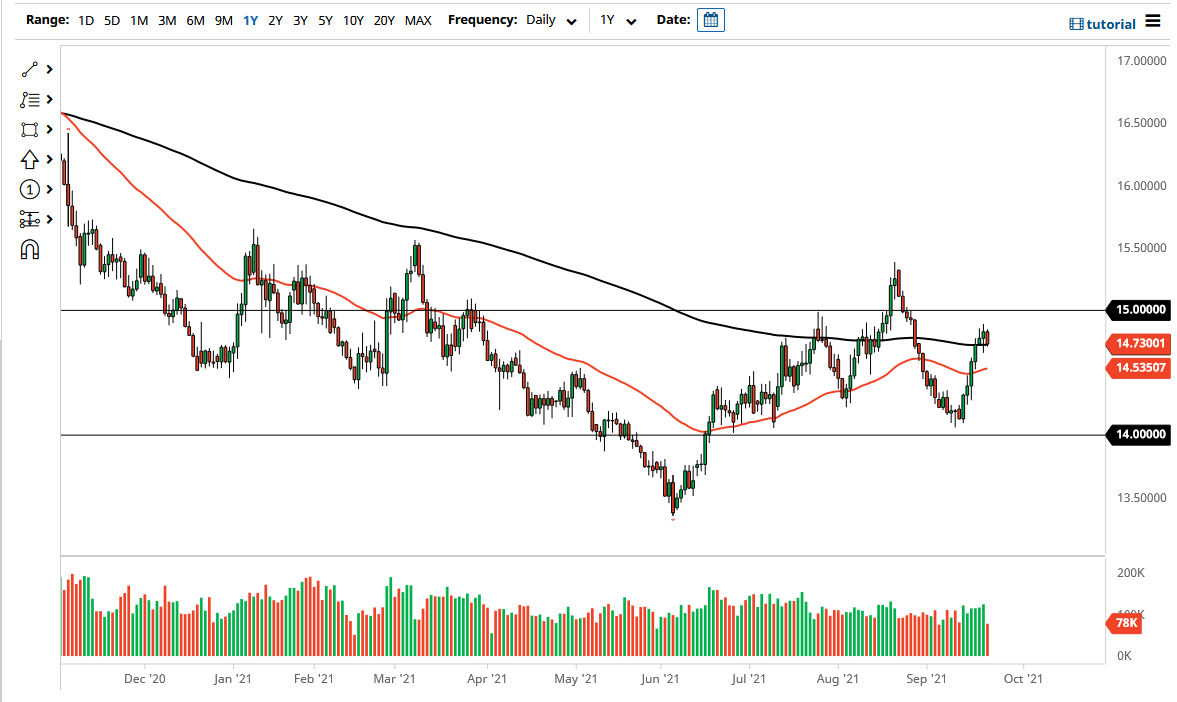The width and height of the screenshot is (1177, 702).
Task: Open the line annotations drawing tool
Action: [30, 99]
